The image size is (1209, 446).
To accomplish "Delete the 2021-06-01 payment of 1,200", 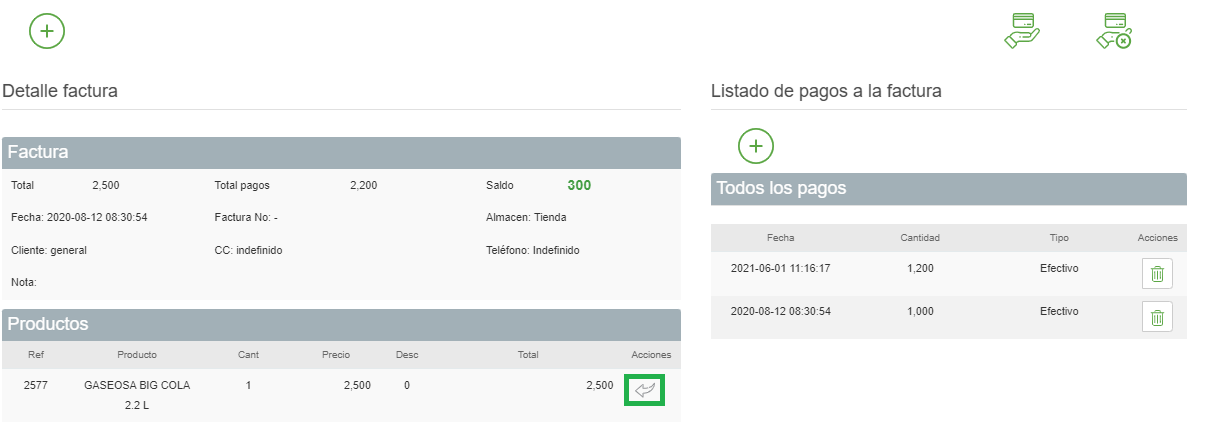I will click(x=1157, y=274).
